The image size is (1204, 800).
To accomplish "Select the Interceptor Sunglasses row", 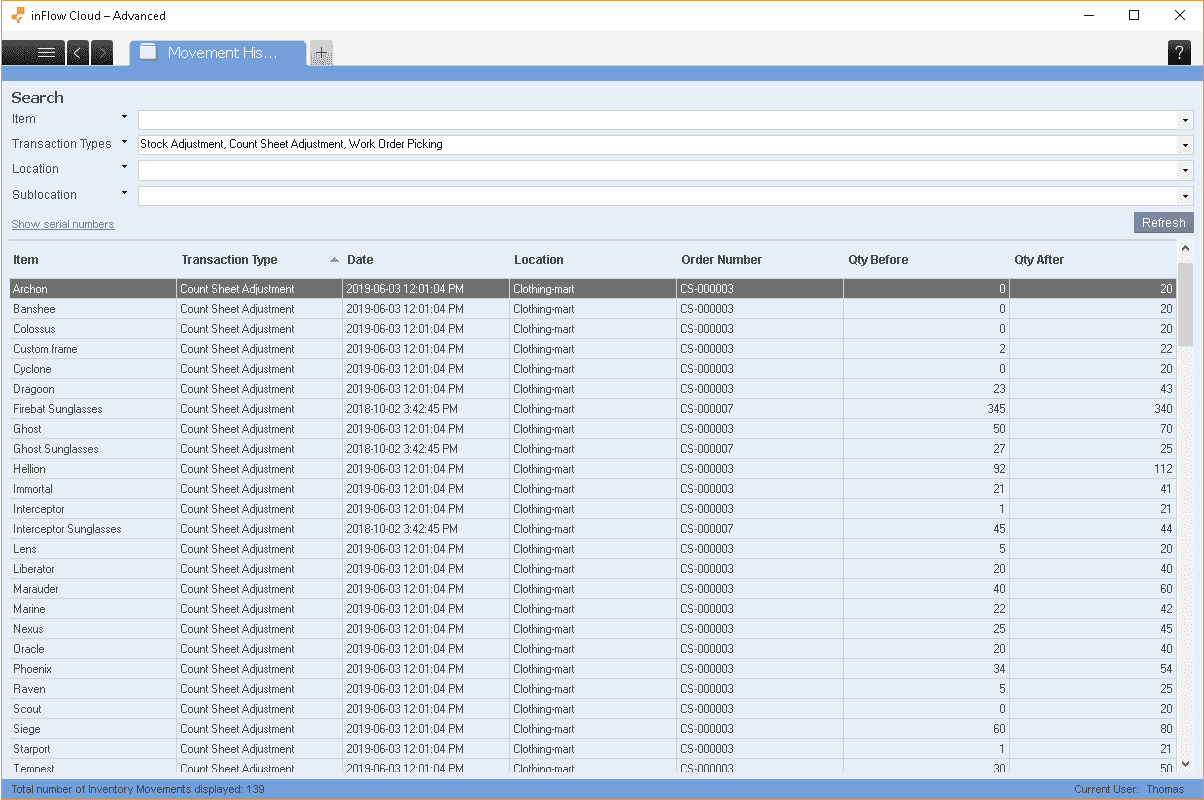I will tap(593, 529).
